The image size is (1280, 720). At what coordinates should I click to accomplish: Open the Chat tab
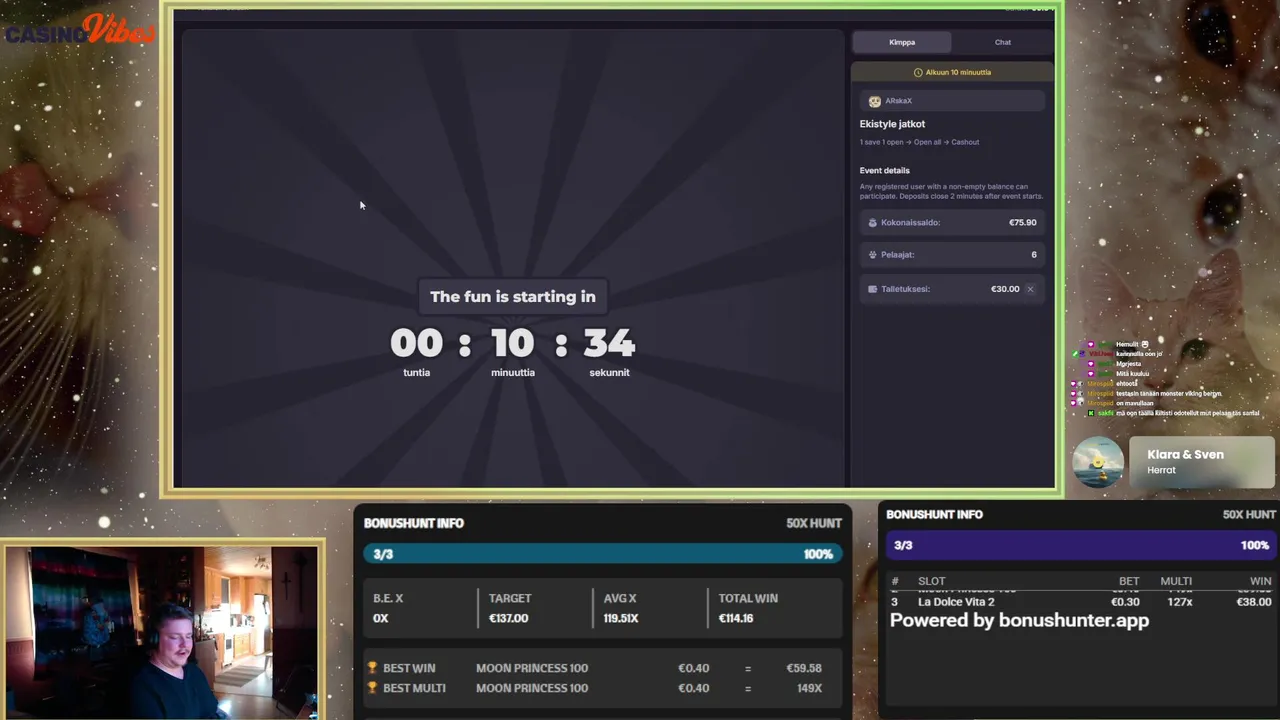[1002, 42]
